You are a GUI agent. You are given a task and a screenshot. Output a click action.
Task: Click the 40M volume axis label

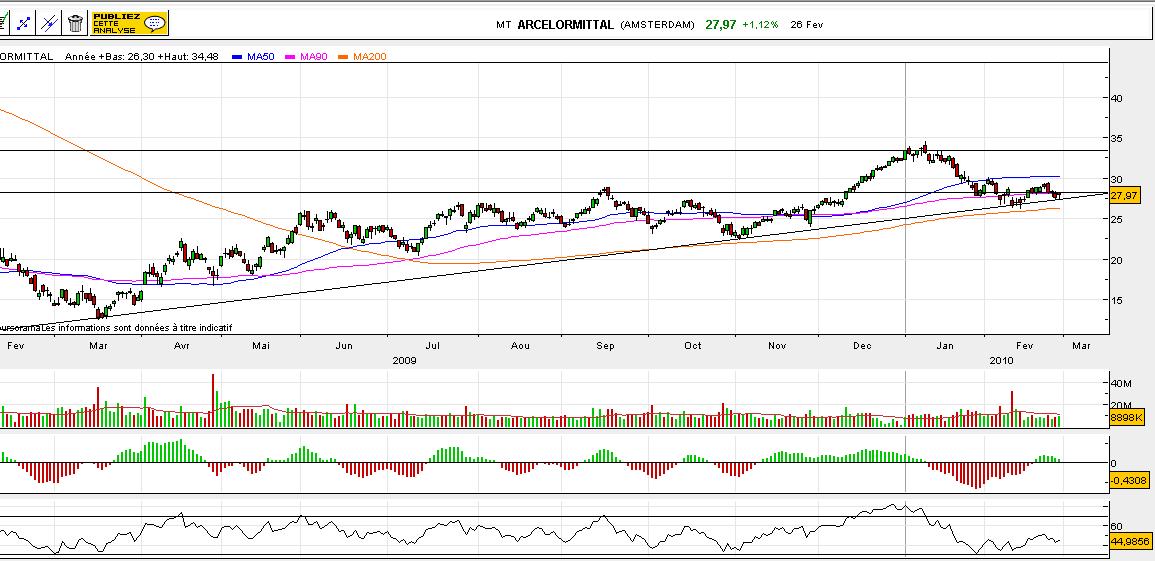1120,383
